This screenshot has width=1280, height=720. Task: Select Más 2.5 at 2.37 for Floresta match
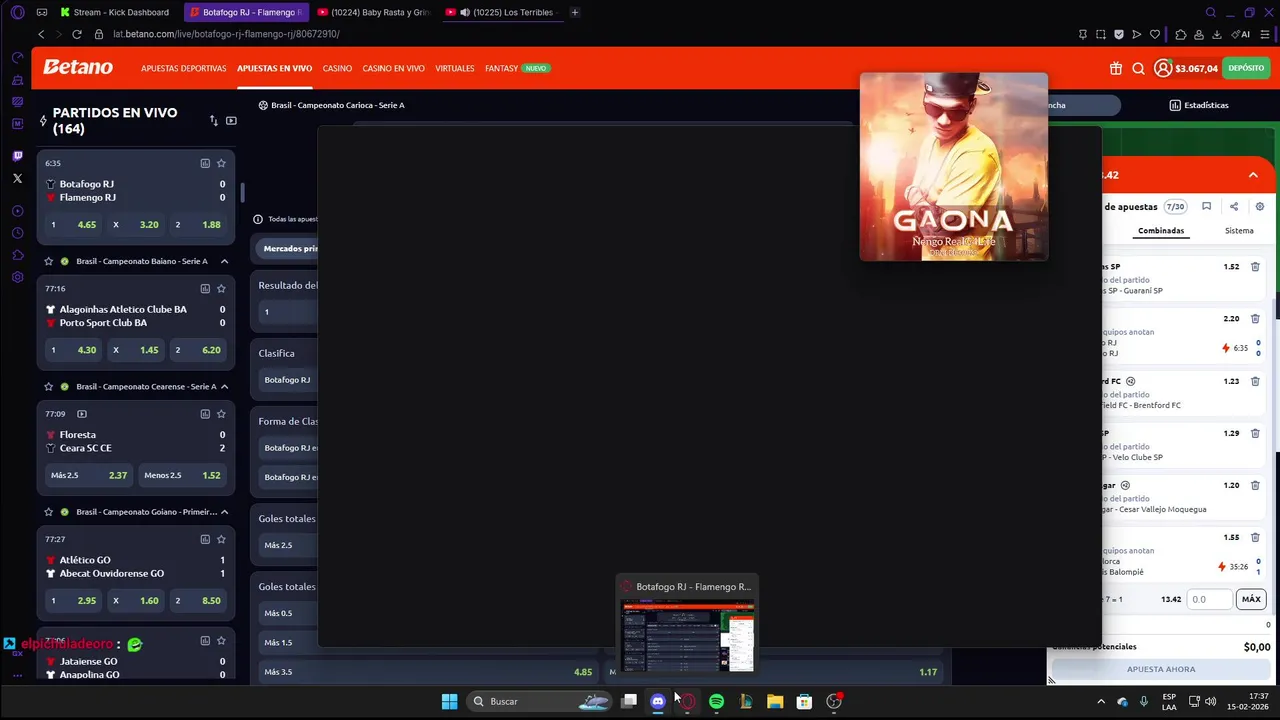(89, 475)
